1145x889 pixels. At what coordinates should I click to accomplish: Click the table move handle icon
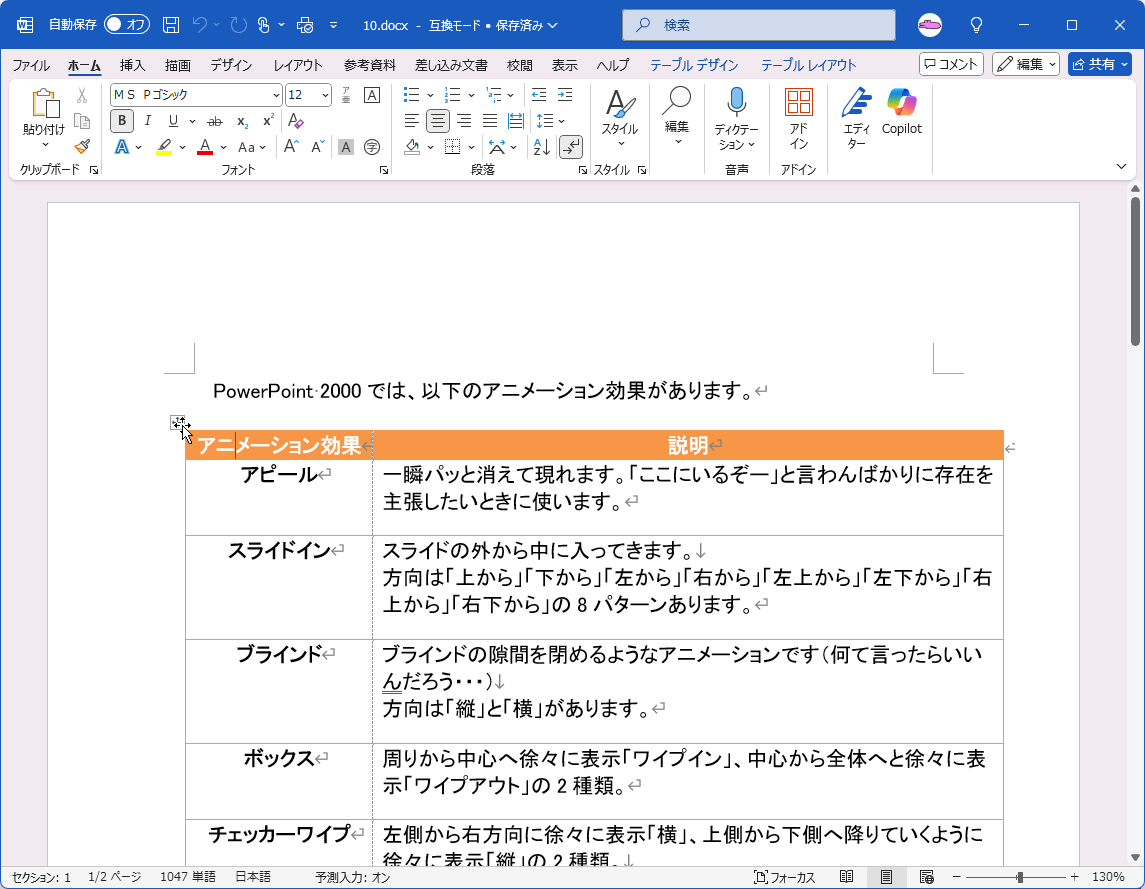pos(177,422)
